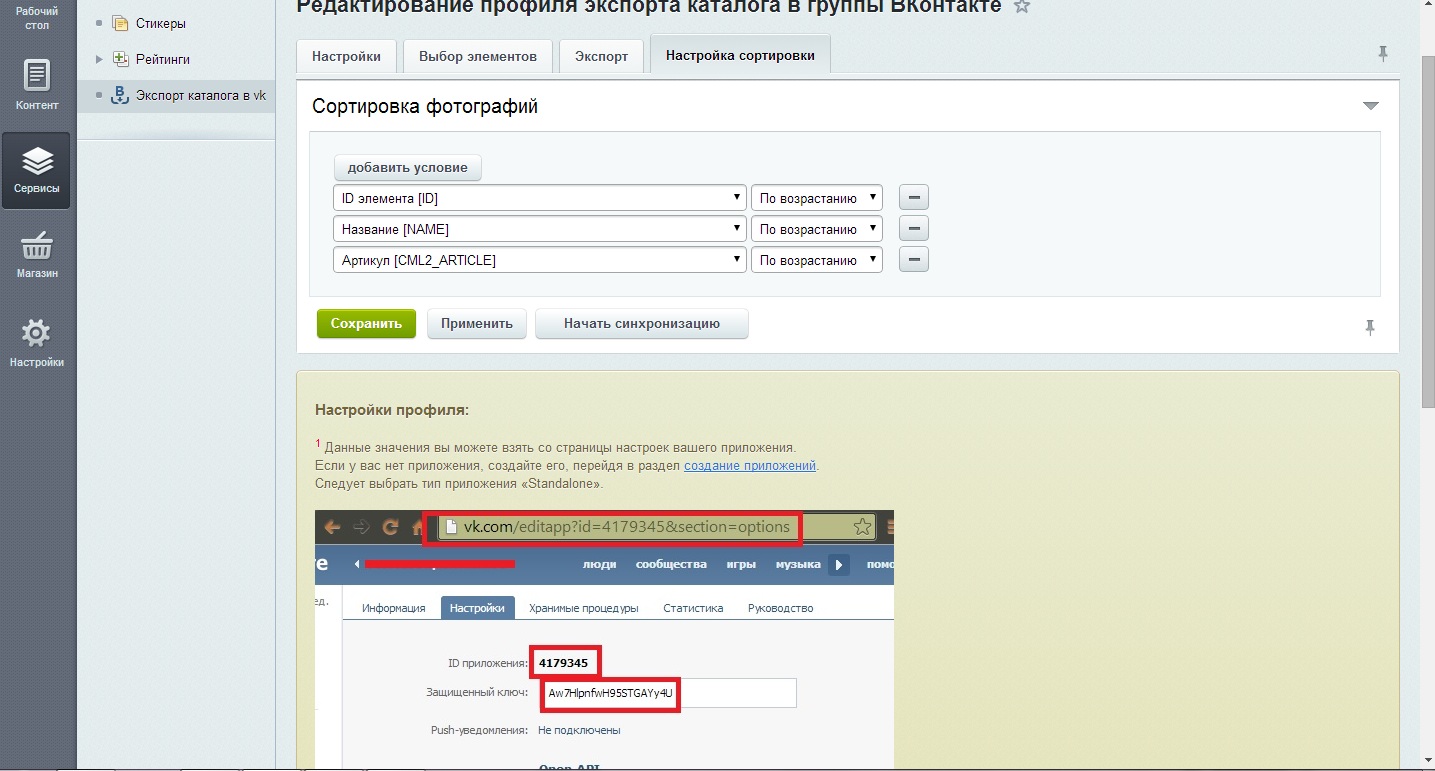Click the Сохранить button

coord(366,323)
